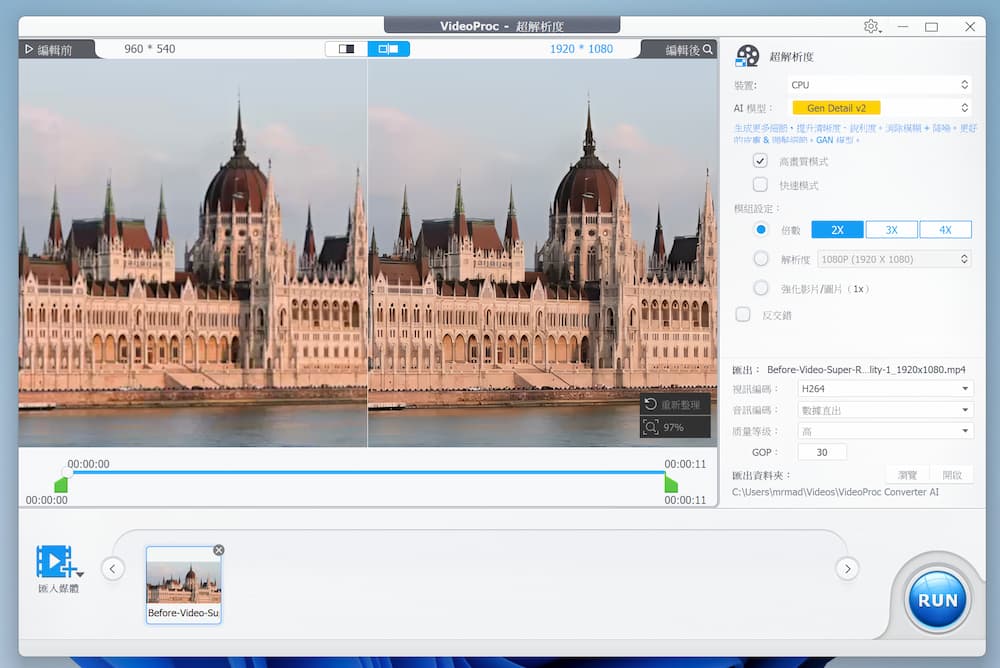Open the hamburger menu beside the gear

pyautogui.click(x=881, y=31)
